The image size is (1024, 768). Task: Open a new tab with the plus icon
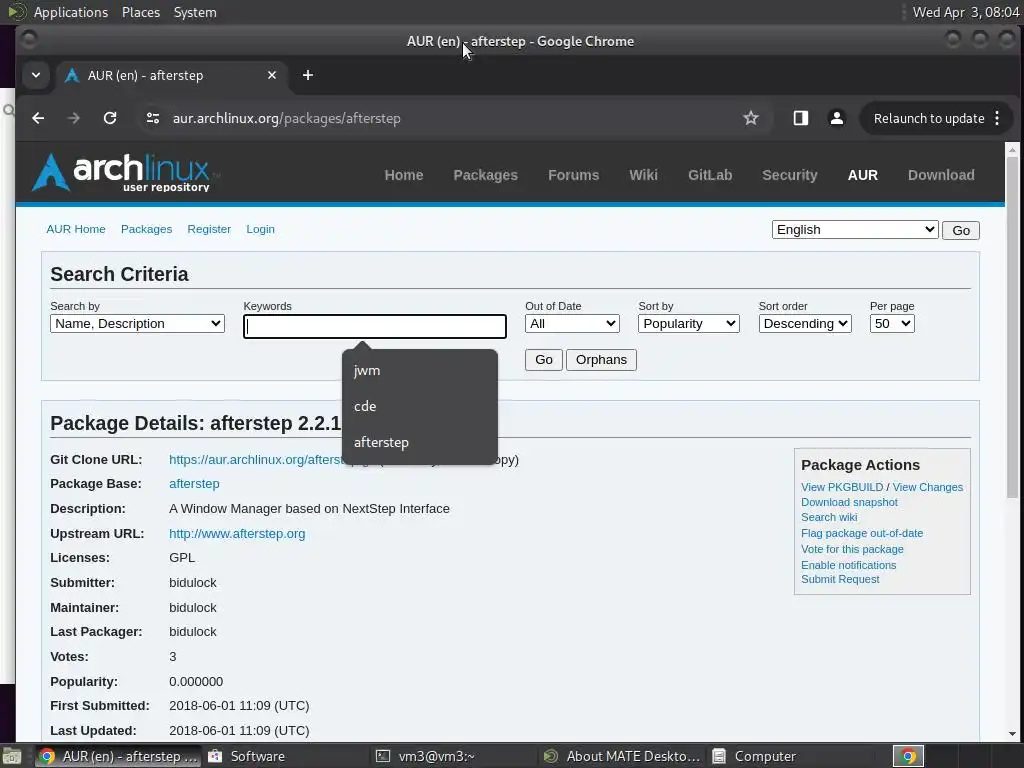308,75
